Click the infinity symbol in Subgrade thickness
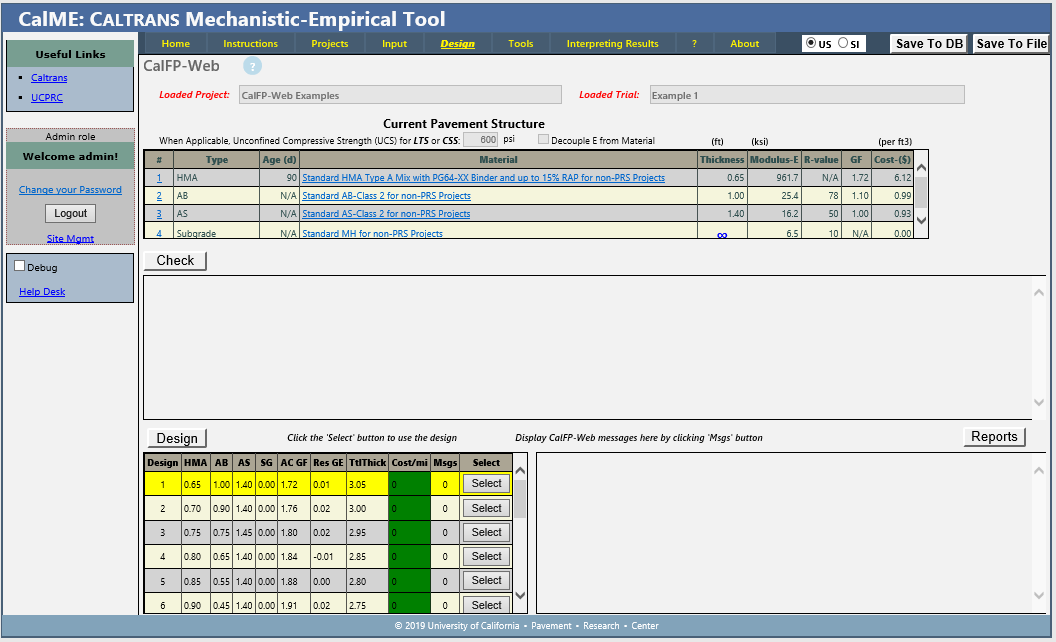 coord(721,235)
